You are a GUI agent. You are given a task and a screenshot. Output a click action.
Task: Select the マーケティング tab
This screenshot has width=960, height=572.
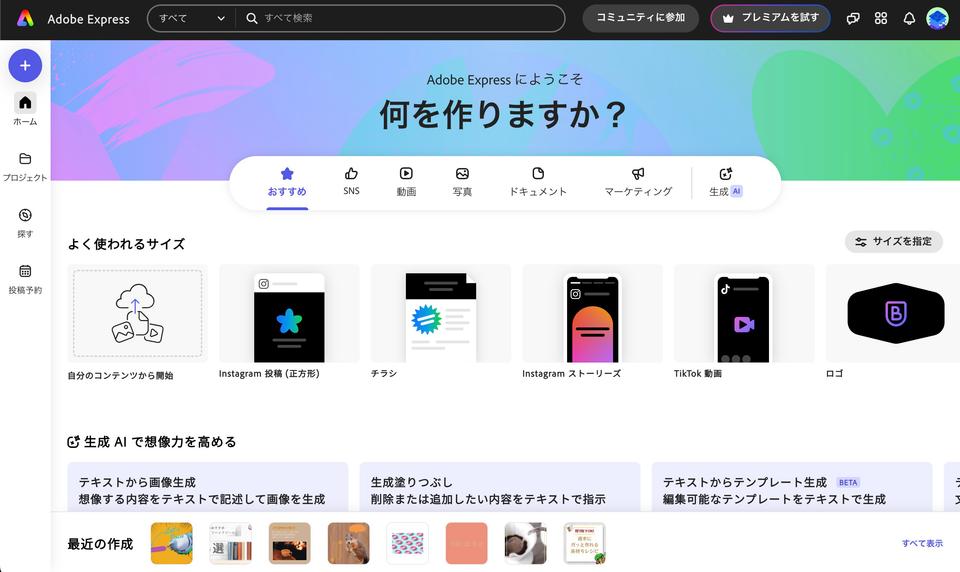pos(638,182)
